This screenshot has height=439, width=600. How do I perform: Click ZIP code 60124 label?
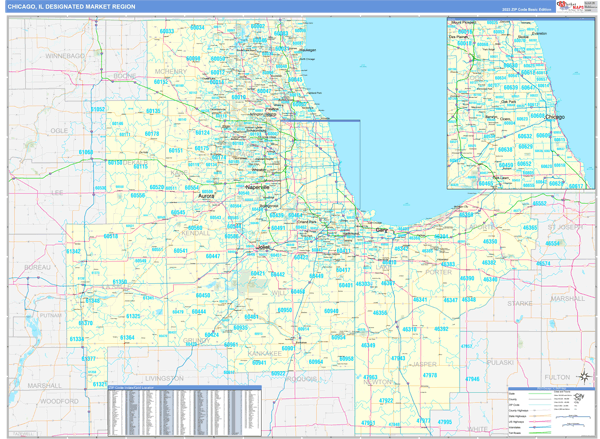pyautogui.click(x=202, y=132)
